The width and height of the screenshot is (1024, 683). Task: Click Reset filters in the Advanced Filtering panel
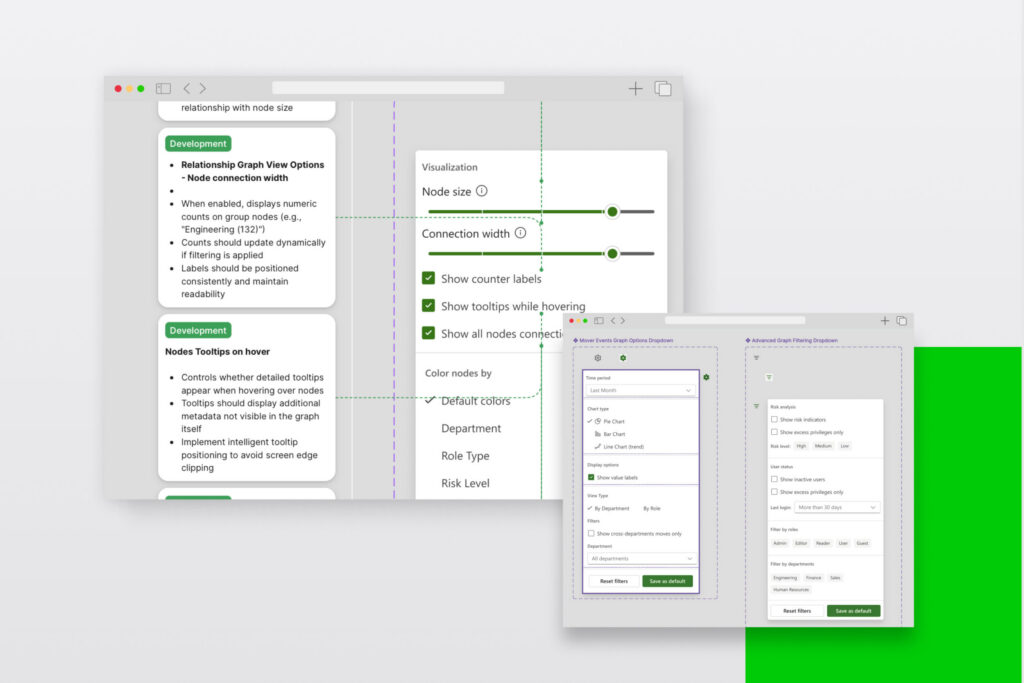coord(797,611)
